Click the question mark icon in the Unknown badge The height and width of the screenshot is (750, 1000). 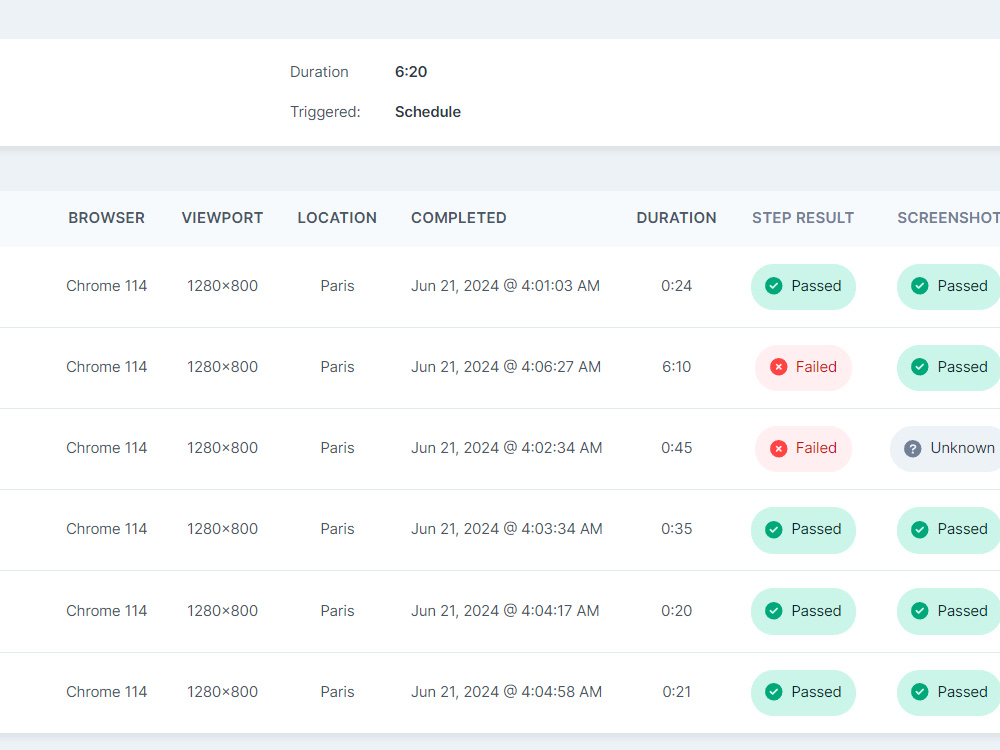[913, 448]
